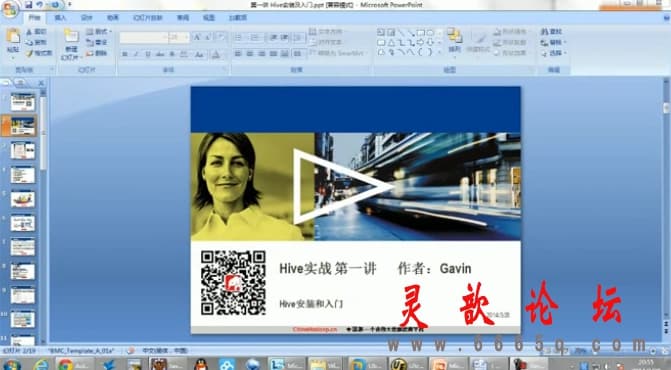The height and width of the screenshot is (370, 671).
Task: Click the Paste clipboard icon
Action: coord(13,36)
